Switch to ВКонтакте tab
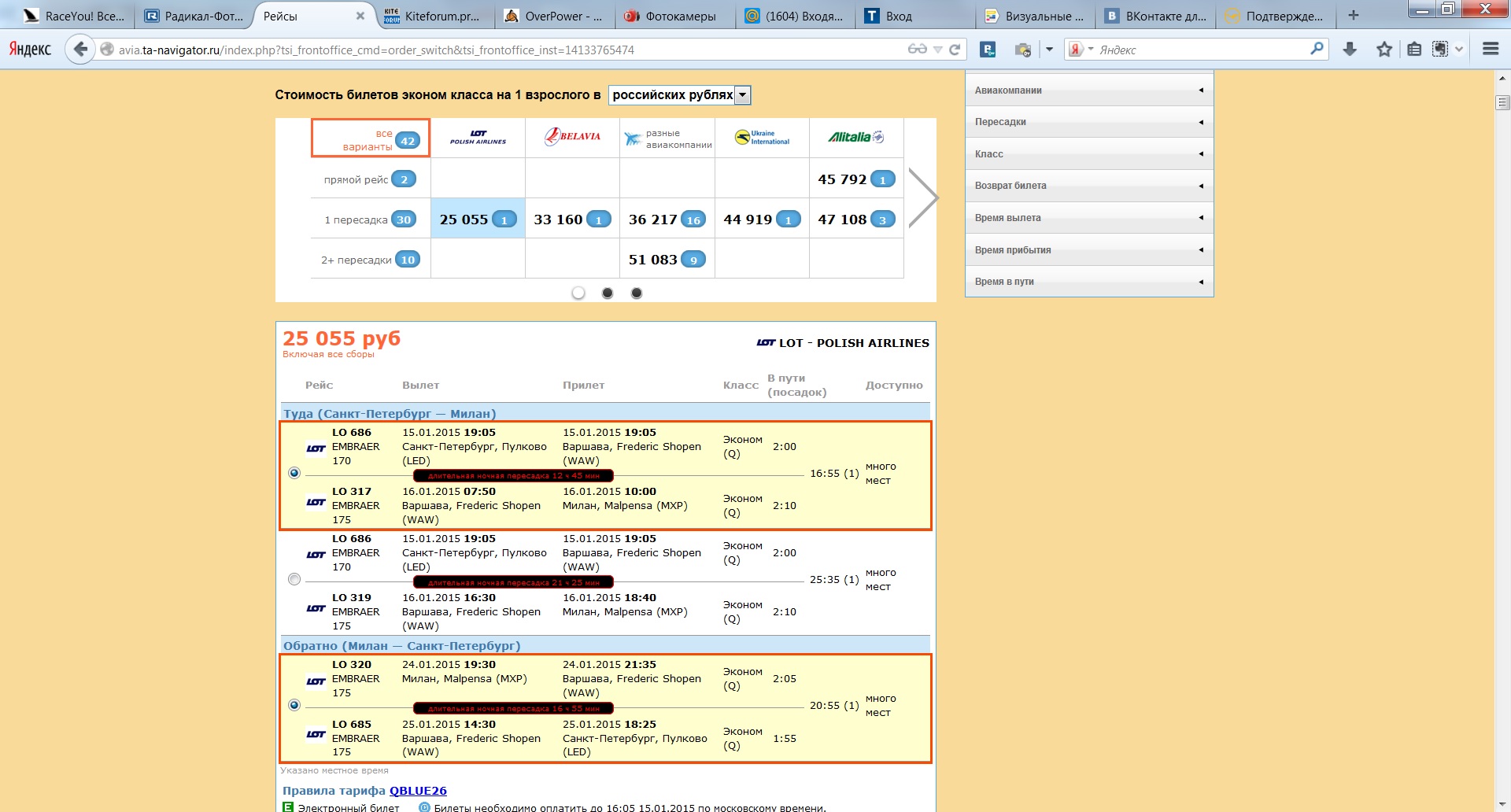This screenshot has width=1511, height=812. 1155,16
